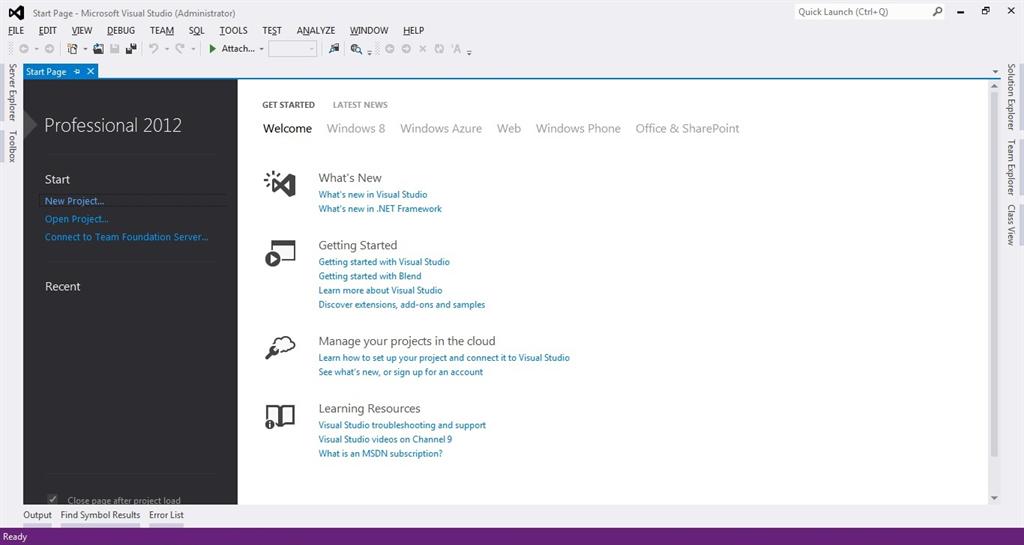Open the FILE menu
1024x545 pixels.
coord(16,31)
